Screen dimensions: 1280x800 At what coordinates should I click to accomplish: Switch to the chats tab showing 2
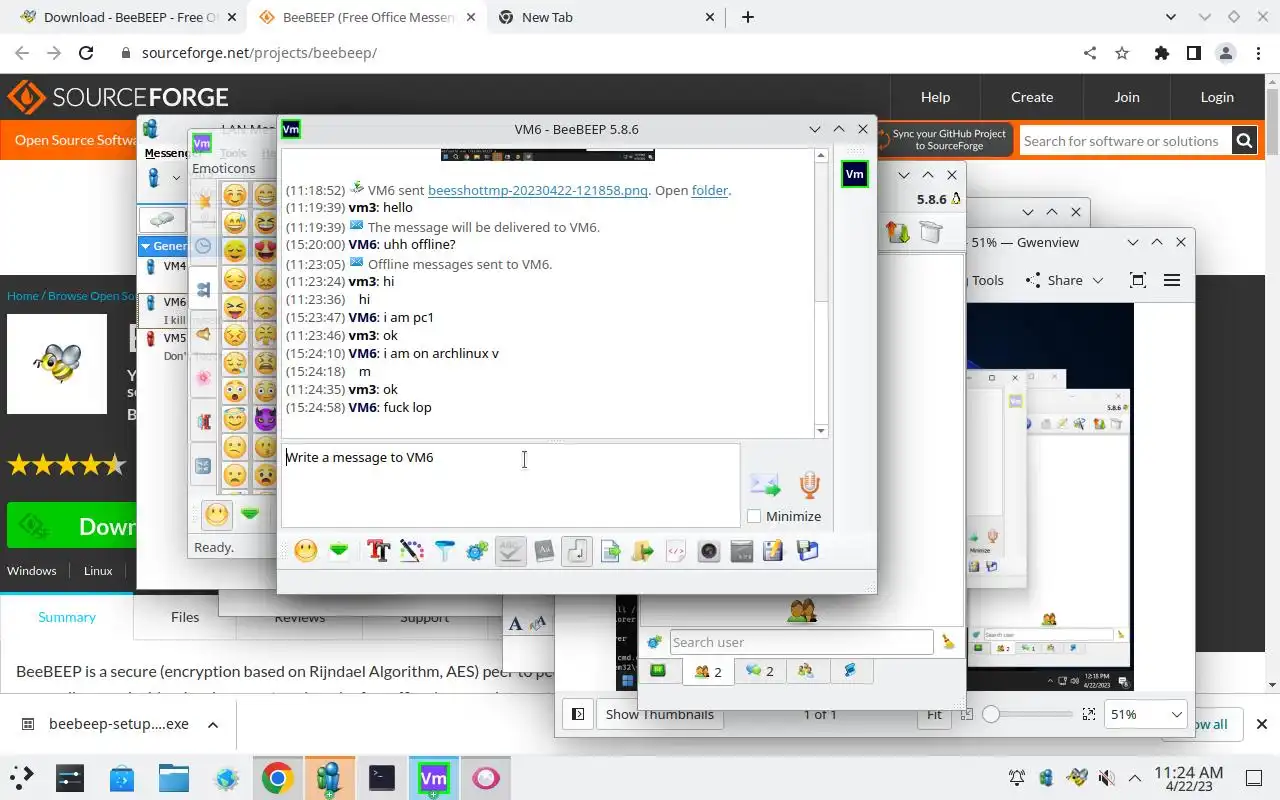point(760,671)
